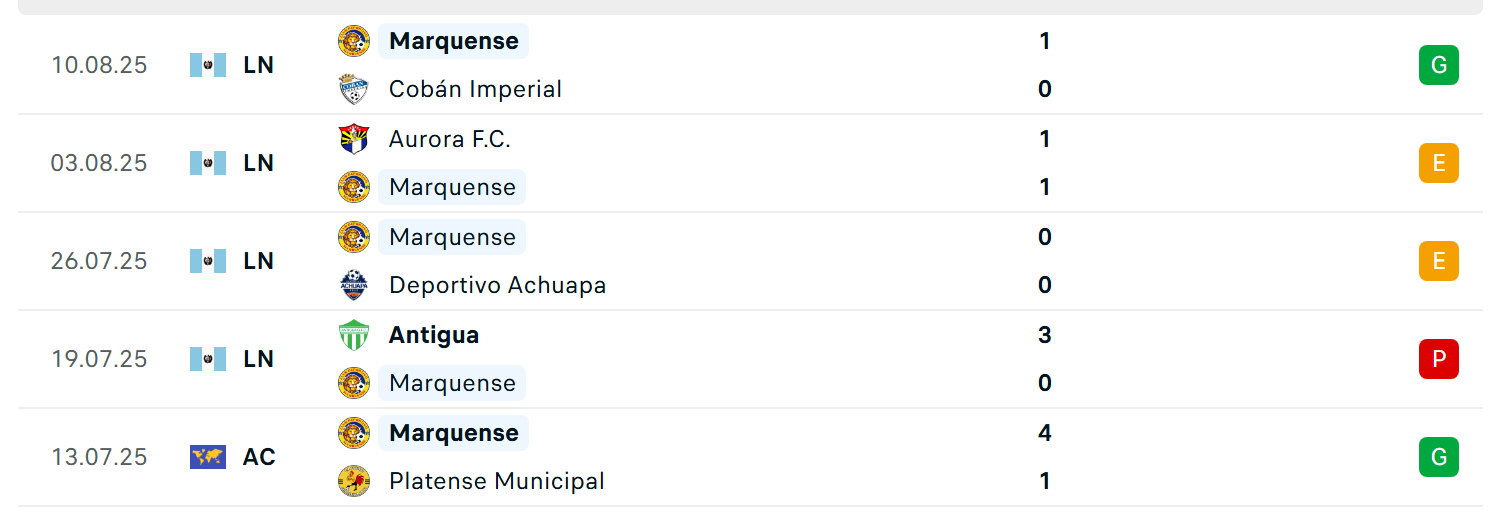Image resolution: width=1500 pixels, height=512 pixels.
Task: Click the Antigua team crest
Action: [x=354, y=335]
